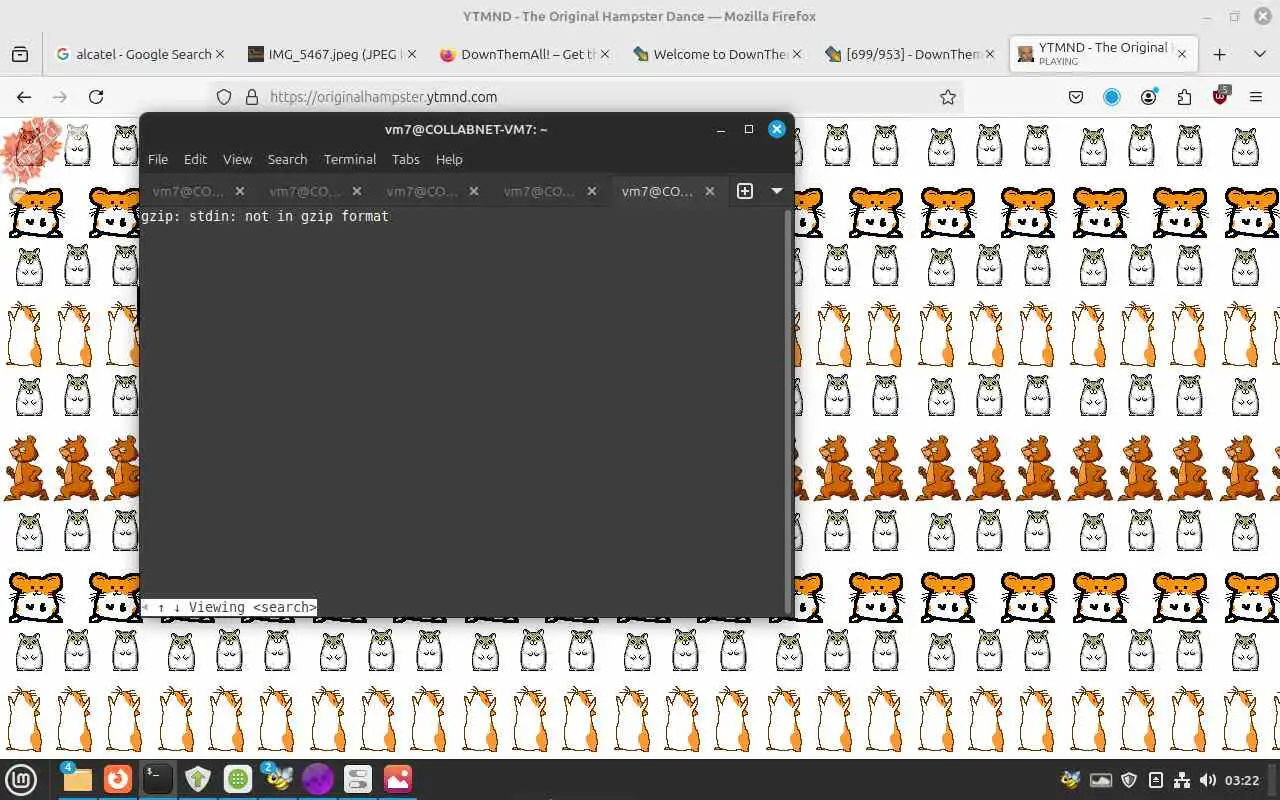Close the Welcome to DownThemAll tab

coord(797,54)
